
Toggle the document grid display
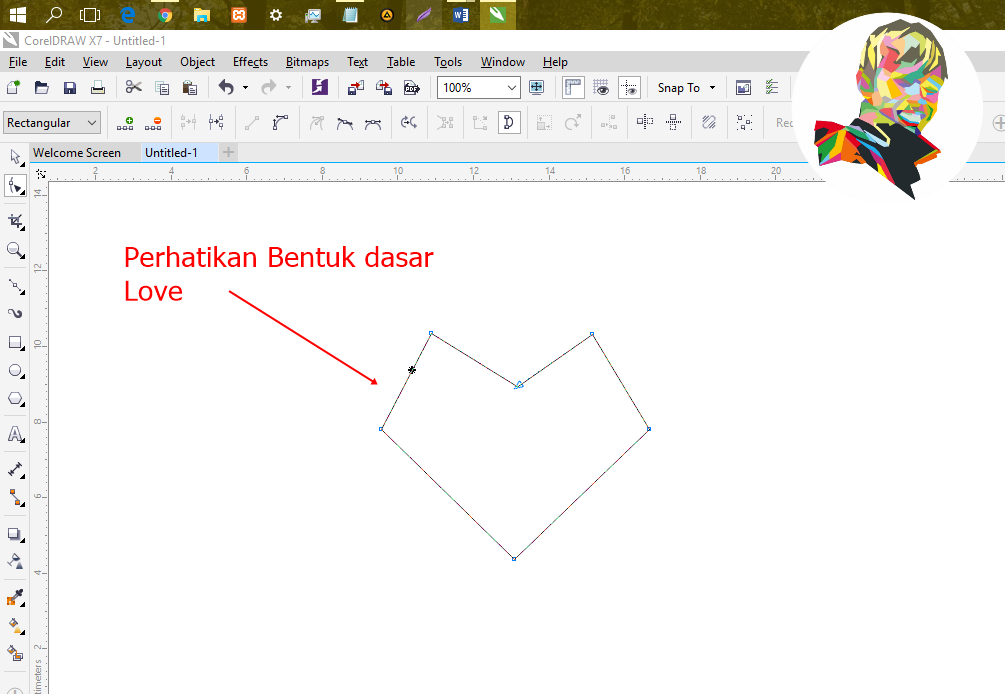600,87
